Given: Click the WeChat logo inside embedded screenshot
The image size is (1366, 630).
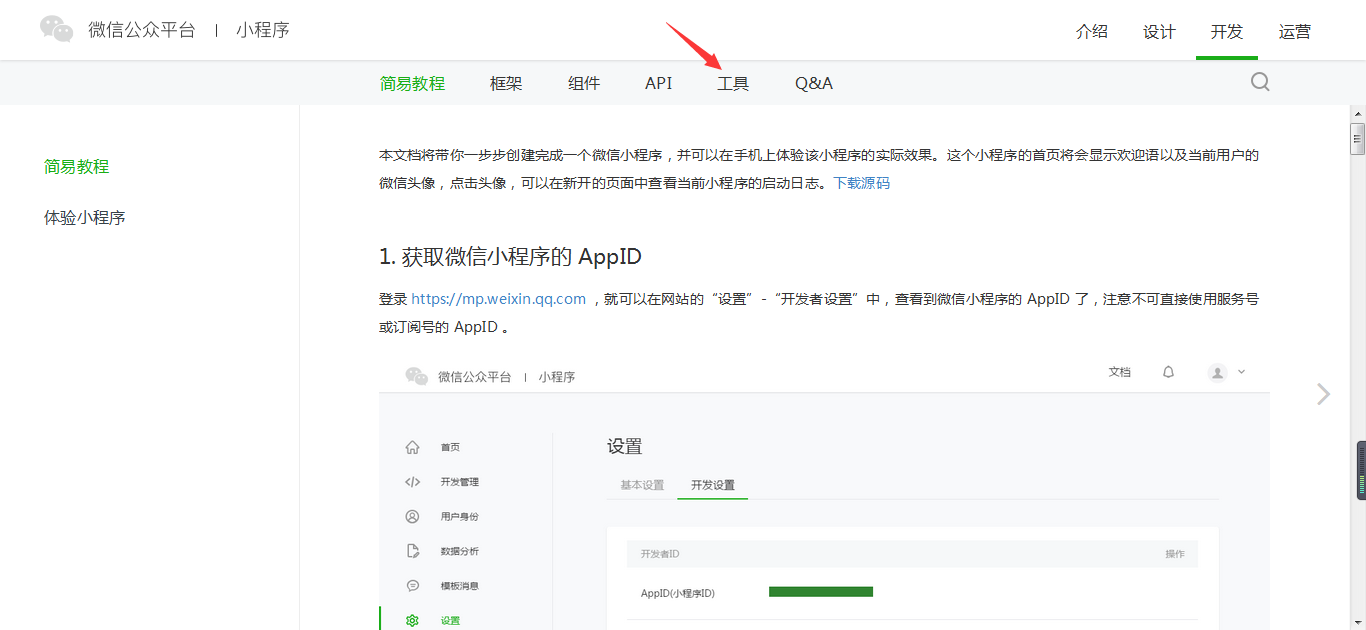Looking at the screenshot, I should pos(416,376).
